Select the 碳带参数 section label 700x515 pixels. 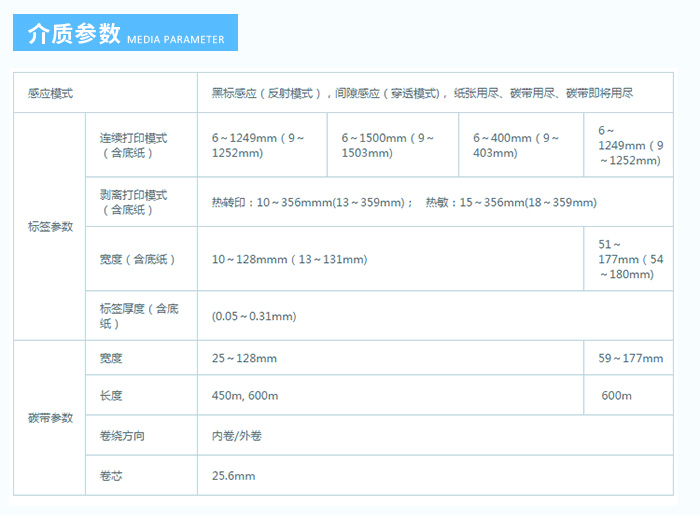tap(50, 418)
